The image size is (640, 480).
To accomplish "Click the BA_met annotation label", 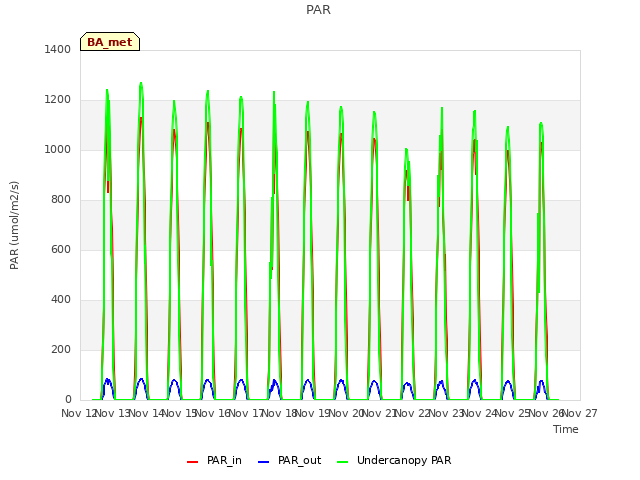I will coord(110,42).
